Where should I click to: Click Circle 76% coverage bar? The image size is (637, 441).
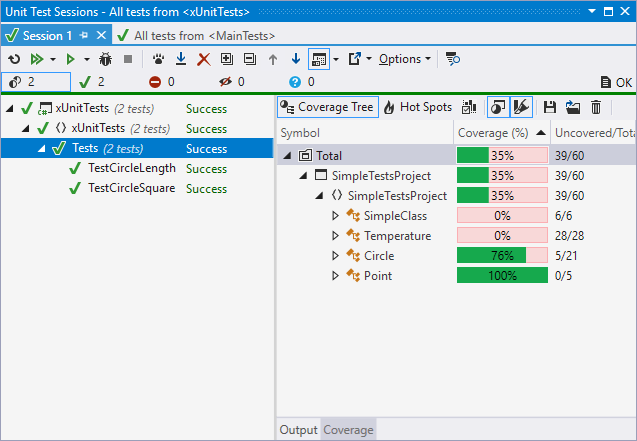point(502,255)
